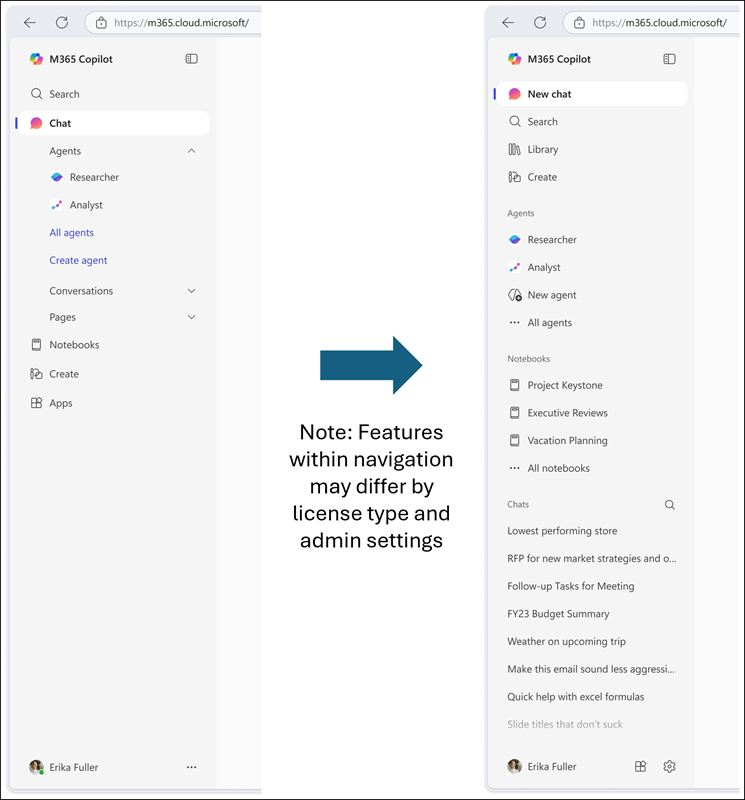Screen dimensions: 745x800
Task: Open settings gear at bottom of right panel
Action: pos(669,766)
